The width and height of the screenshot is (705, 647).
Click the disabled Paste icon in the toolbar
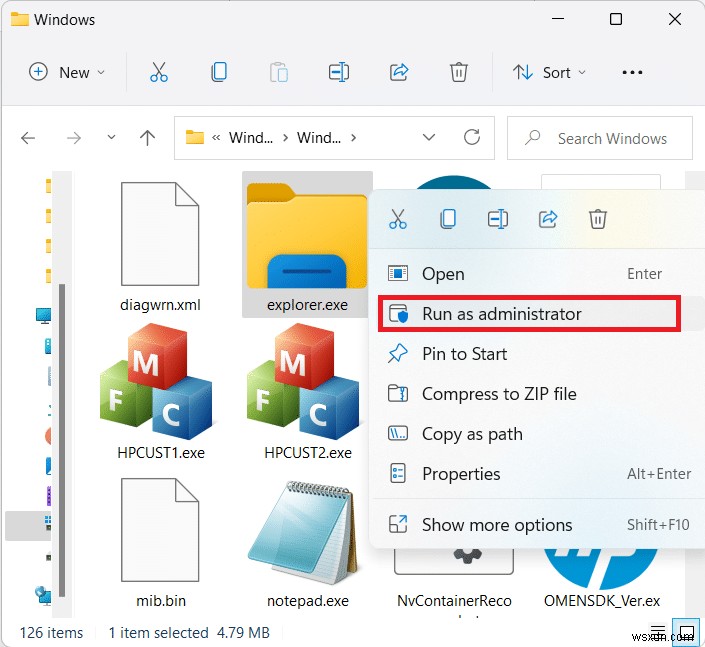coord(279,72)
